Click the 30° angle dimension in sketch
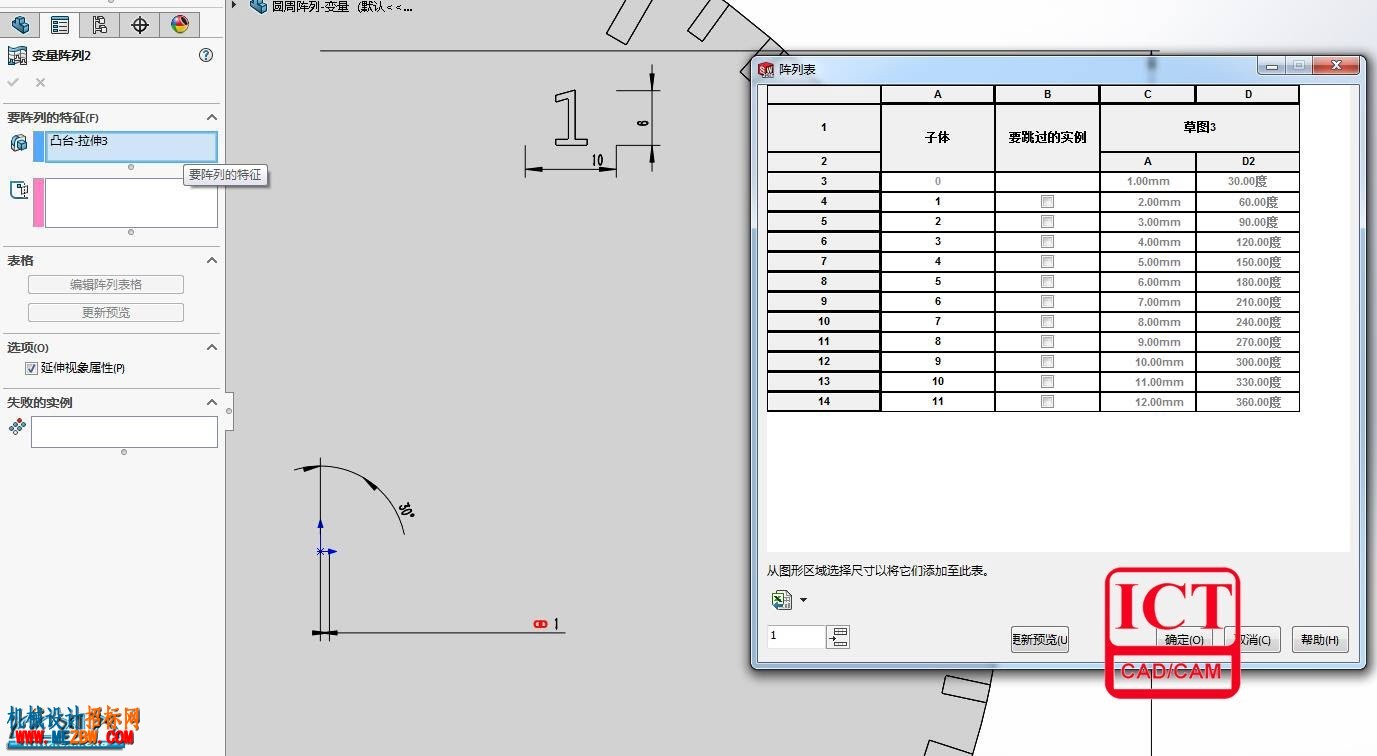 [x=405, y=510]
